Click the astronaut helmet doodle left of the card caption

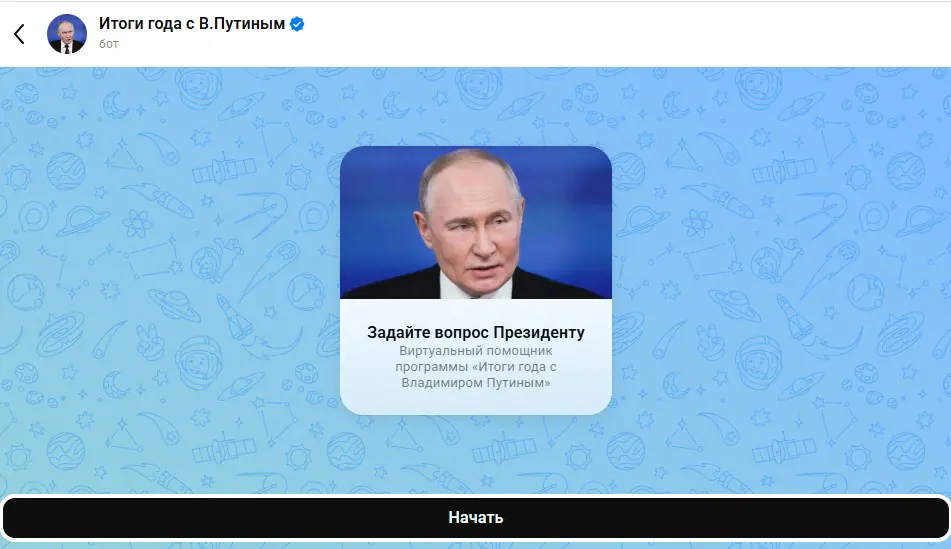[x=199, y=362]
